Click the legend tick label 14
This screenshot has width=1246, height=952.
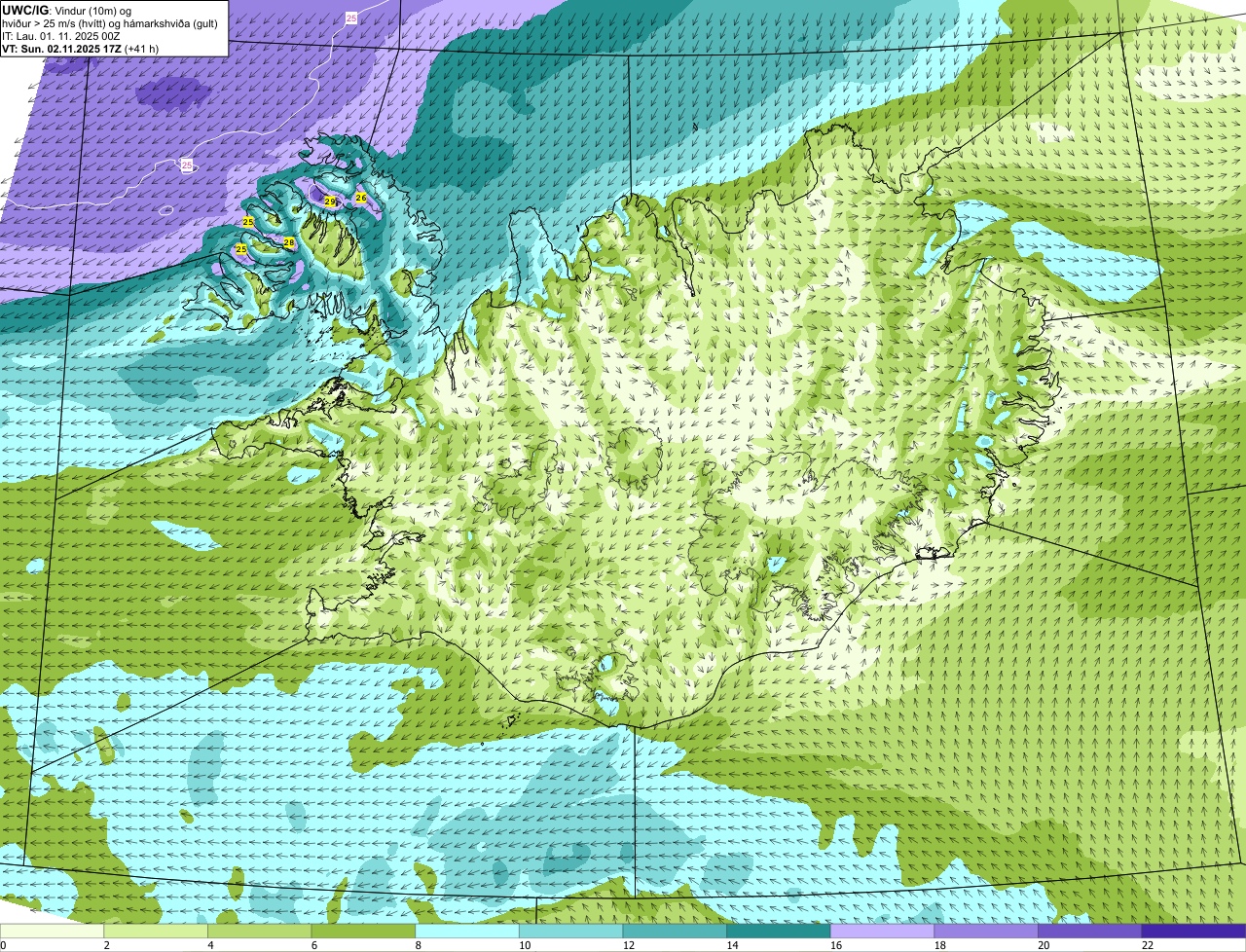732,945
